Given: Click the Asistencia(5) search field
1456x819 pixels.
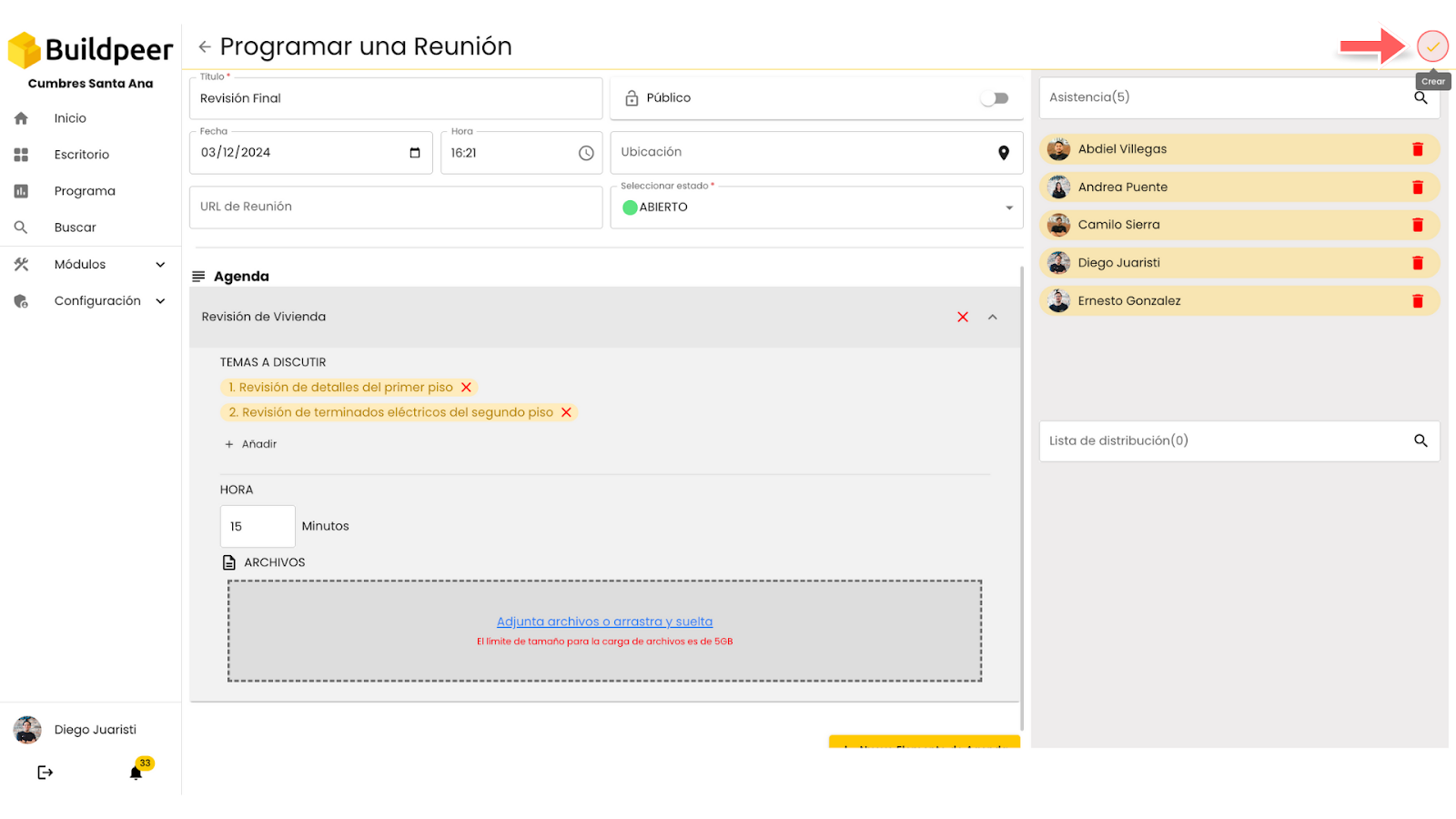Looking at the screenshot, I should coord(1239,97).
